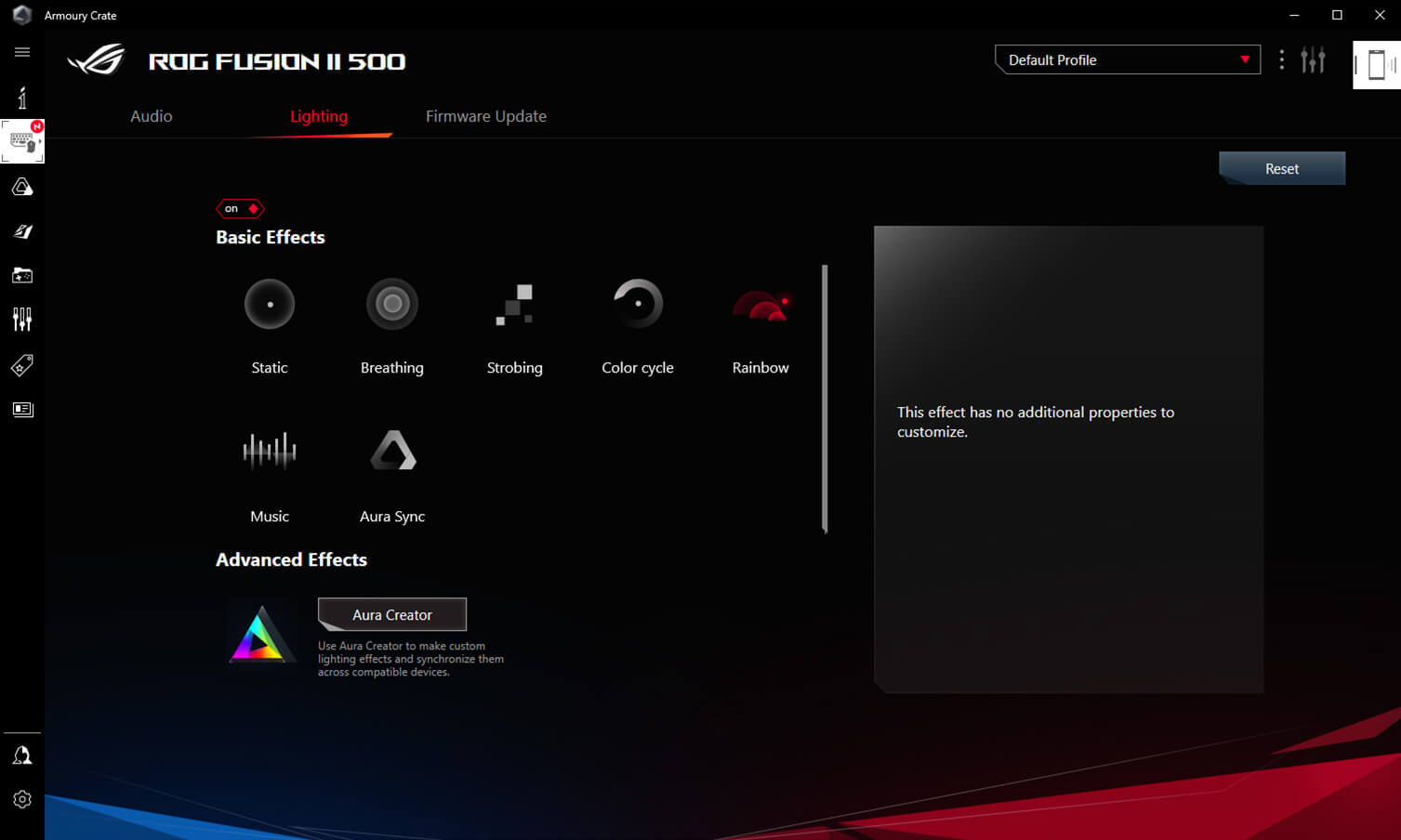Image resolution: width=1401 pixels, height=840 pixels.
Task: Open the equalizer sliders icon near profile
Action: 1313,60
